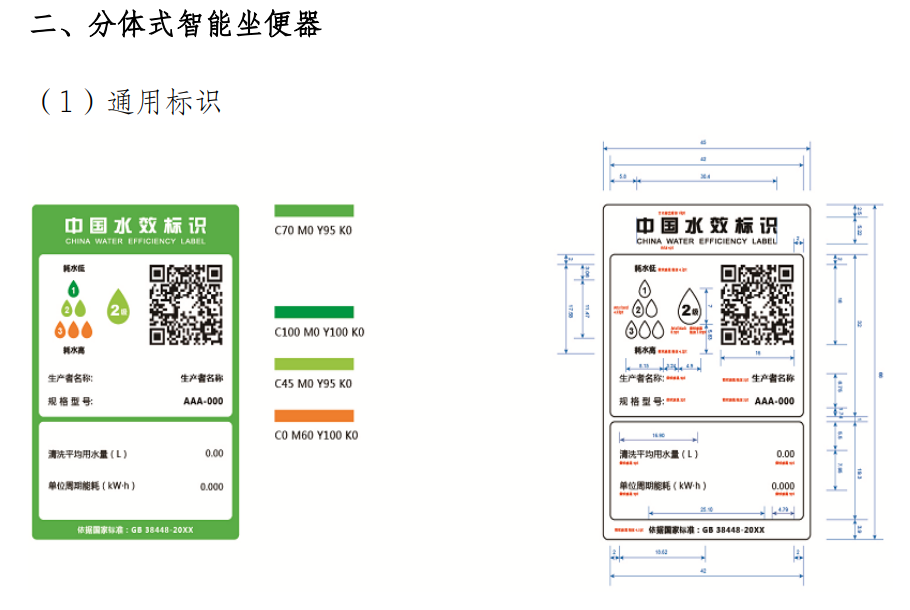
Task: Click the '16.90' dimension above the water usage label
Action: point(658,435)
